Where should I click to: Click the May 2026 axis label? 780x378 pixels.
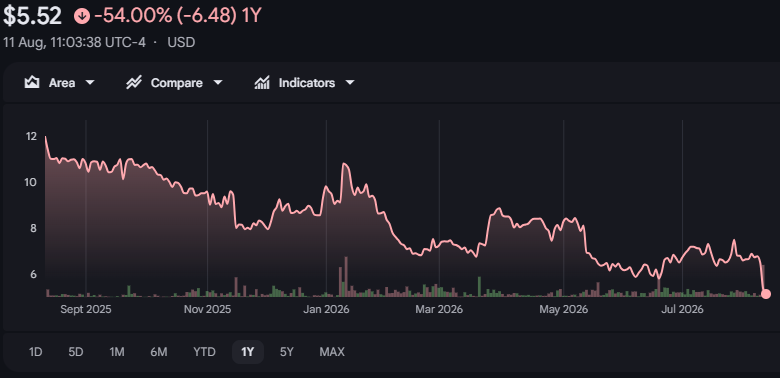tap(564, 309)
